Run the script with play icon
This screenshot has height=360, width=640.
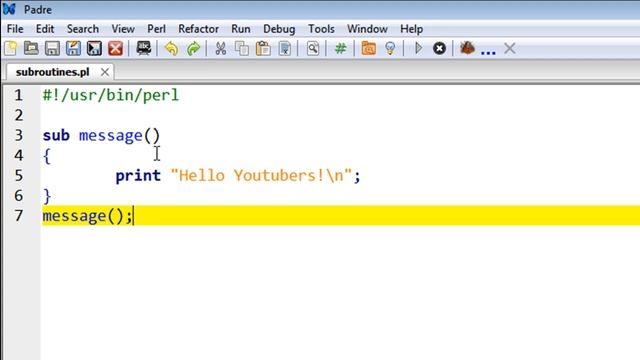(x=418, y=48)
